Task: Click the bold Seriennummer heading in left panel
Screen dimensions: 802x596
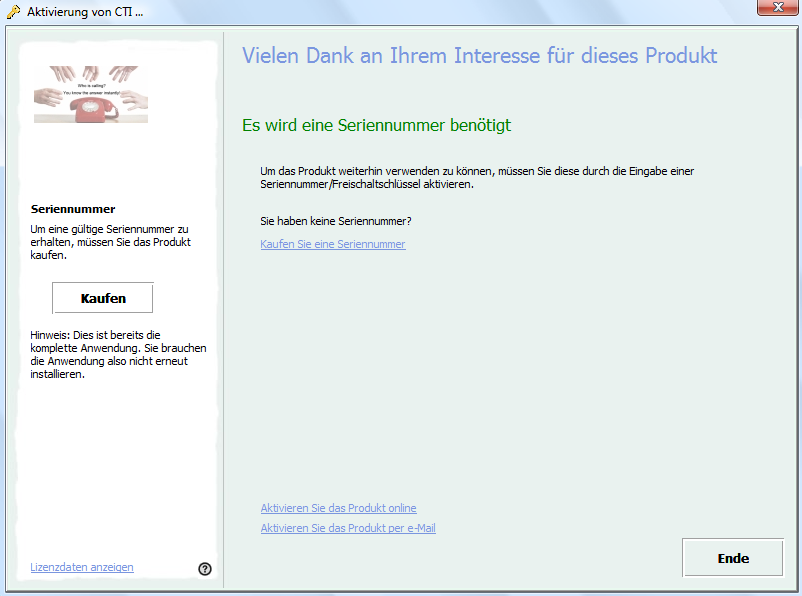Action: 73,209
